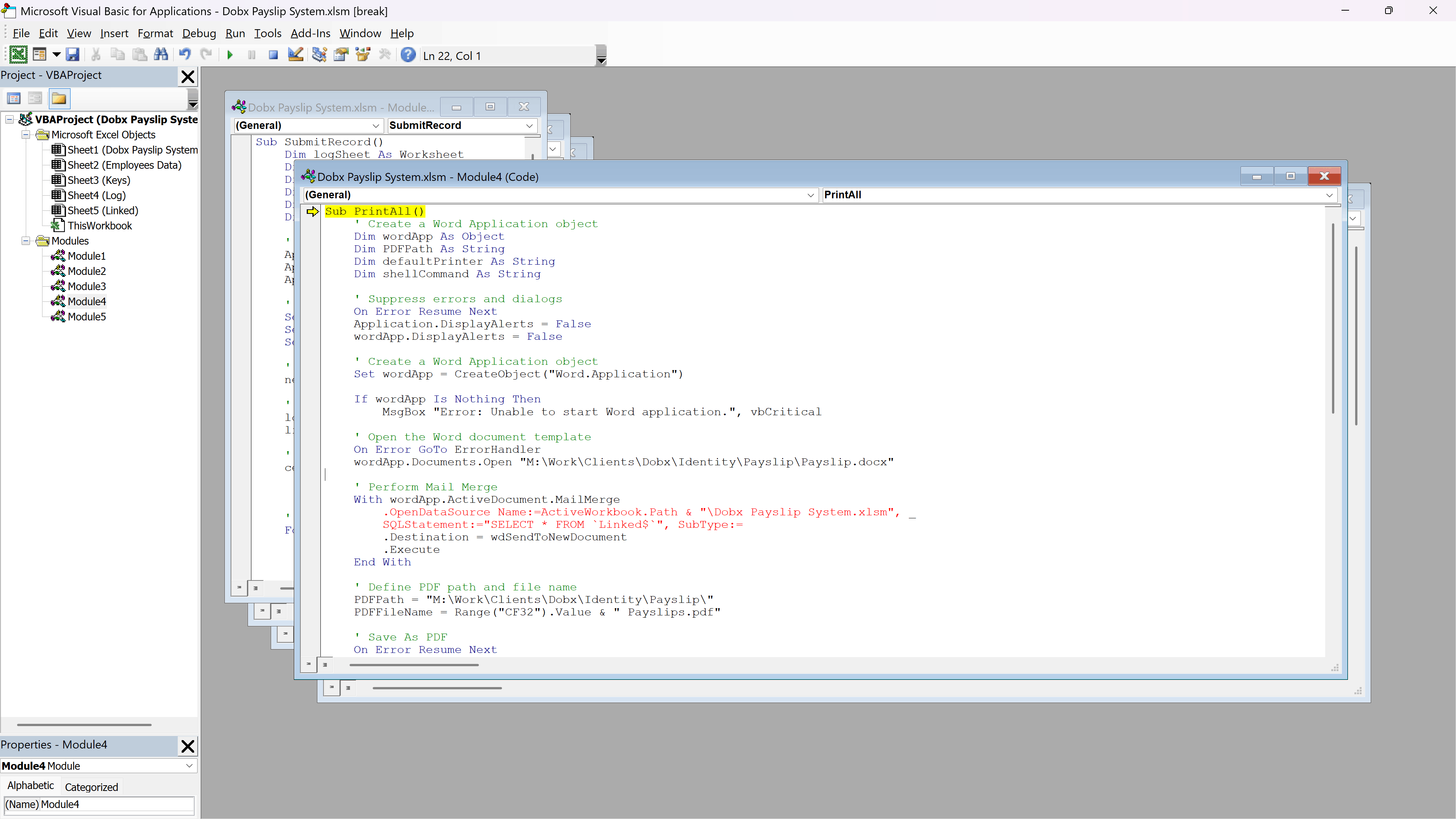Collapse the VBAProject root node
Image resolution: width=1456 pixels, height=819 pixels.
pos(9,119)
